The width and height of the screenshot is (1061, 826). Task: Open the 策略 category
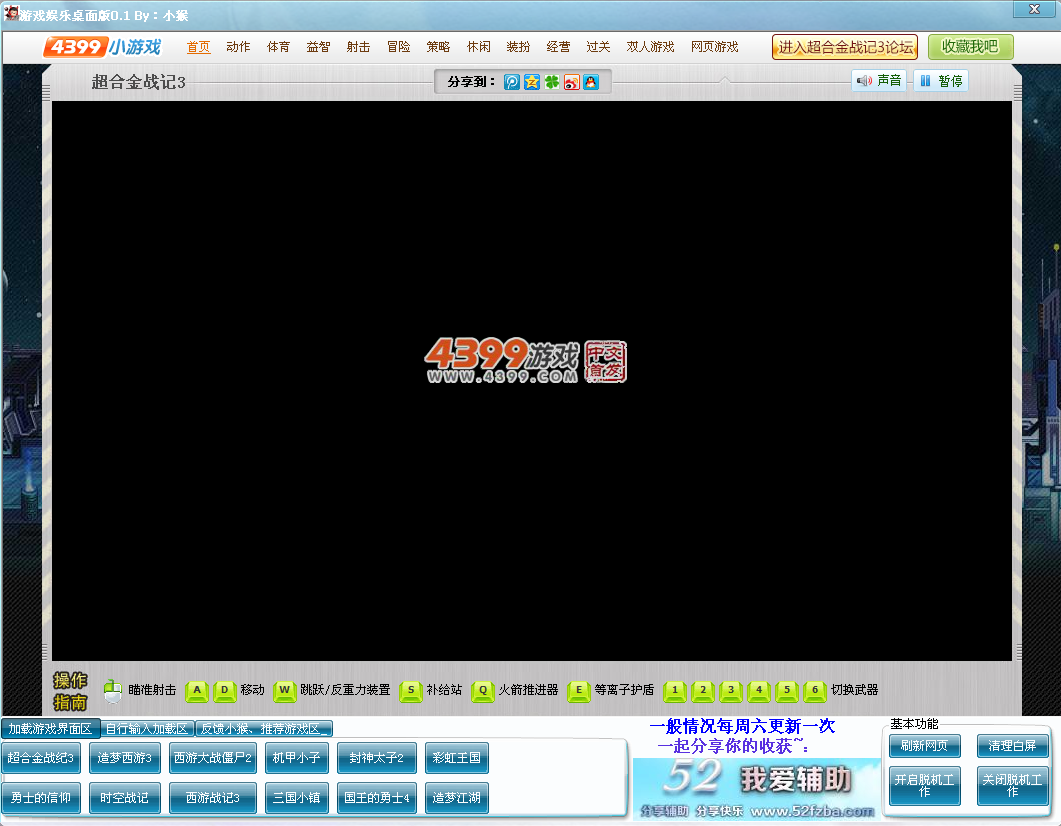[438, 47]
